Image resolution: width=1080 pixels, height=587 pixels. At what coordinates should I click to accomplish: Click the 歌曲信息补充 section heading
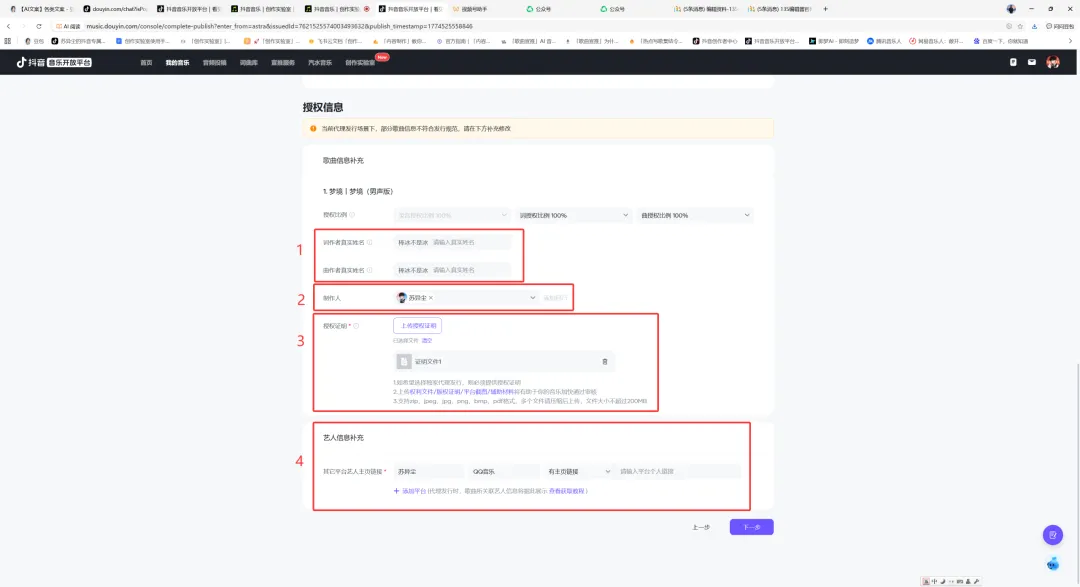(343, 161)
